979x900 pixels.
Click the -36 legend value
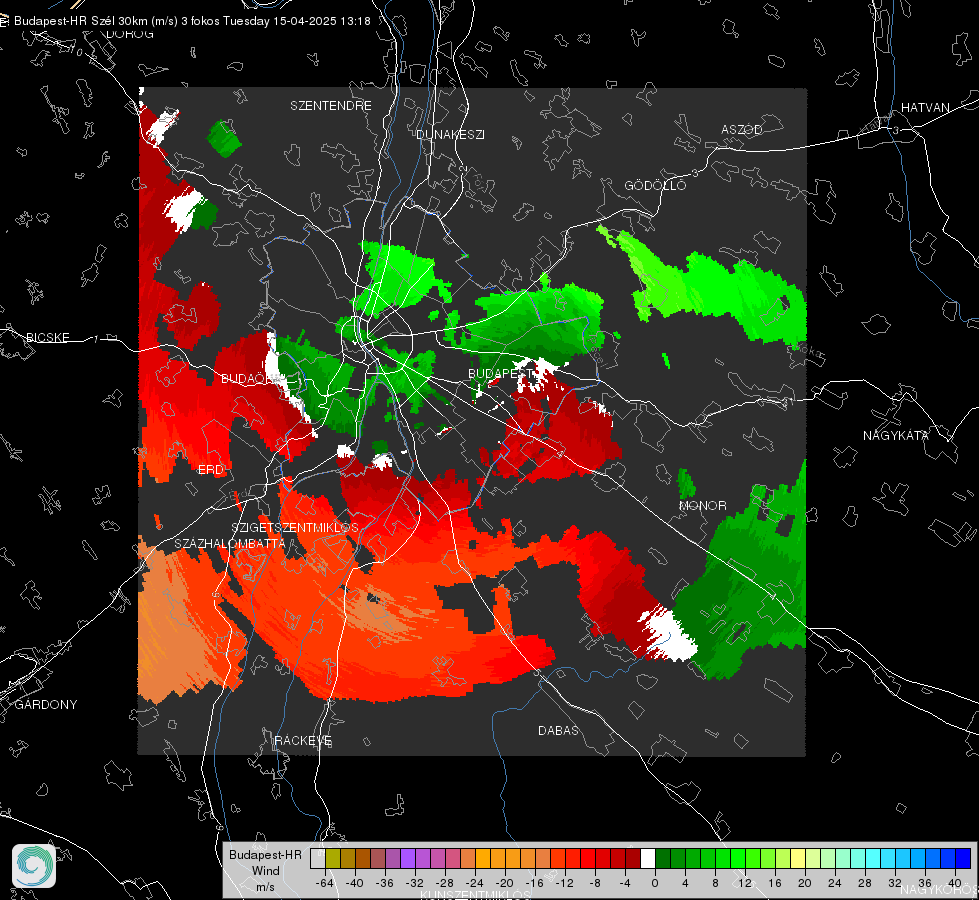(385, 883)
